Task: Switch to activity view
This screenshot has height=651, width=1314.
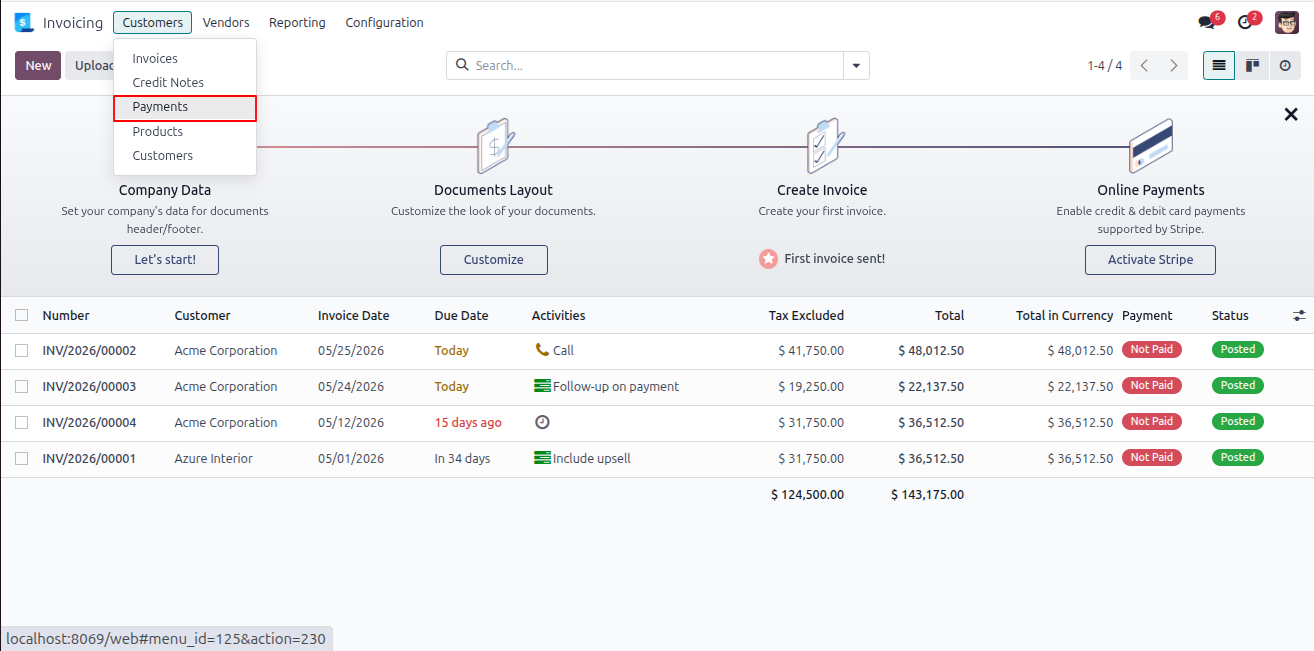Action: [x=1285, y=66]
